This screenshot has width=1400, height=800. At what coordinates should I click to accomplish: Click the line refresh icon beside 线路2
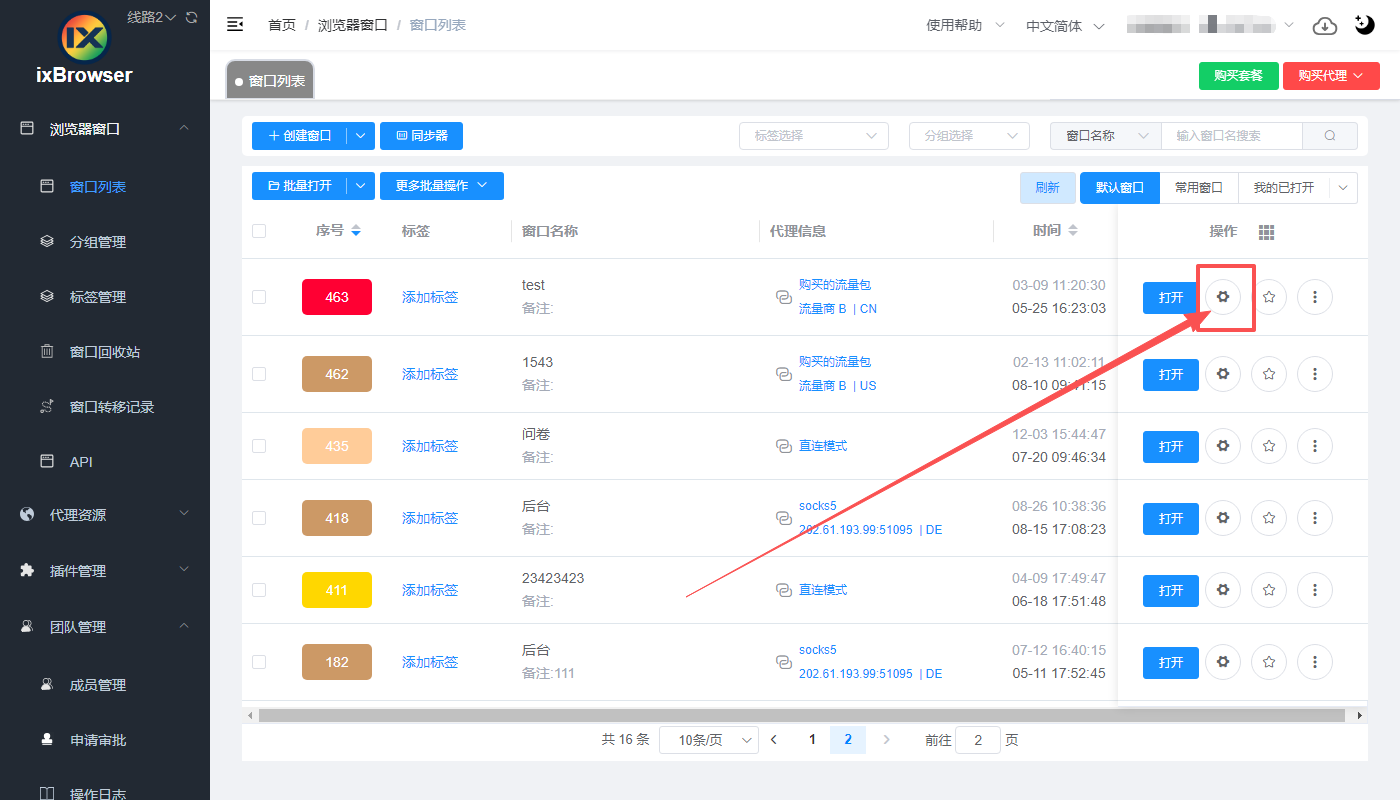pos(192,18)
